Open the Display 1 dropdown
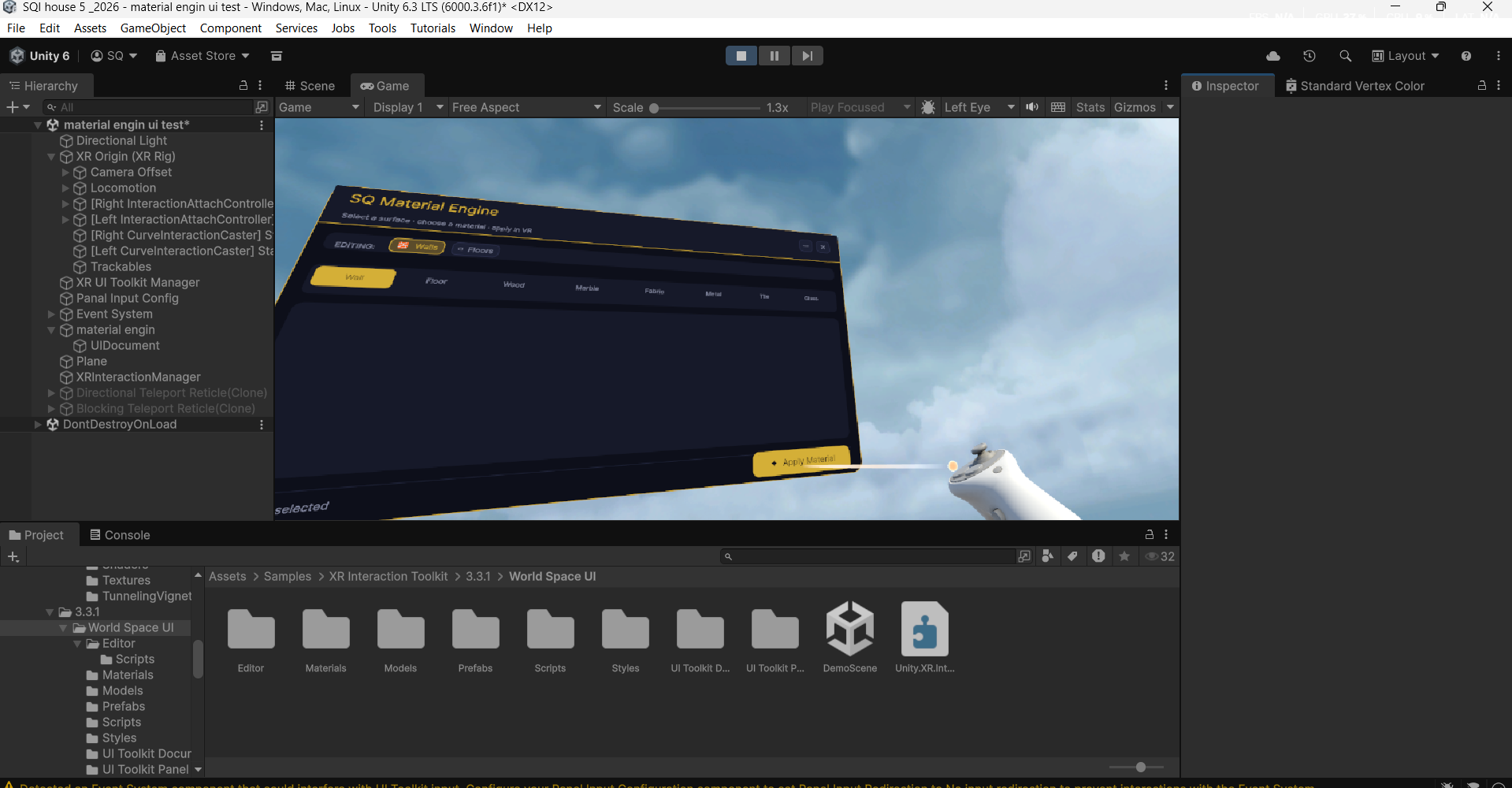 pyautogui.click(x=407, y=107)
